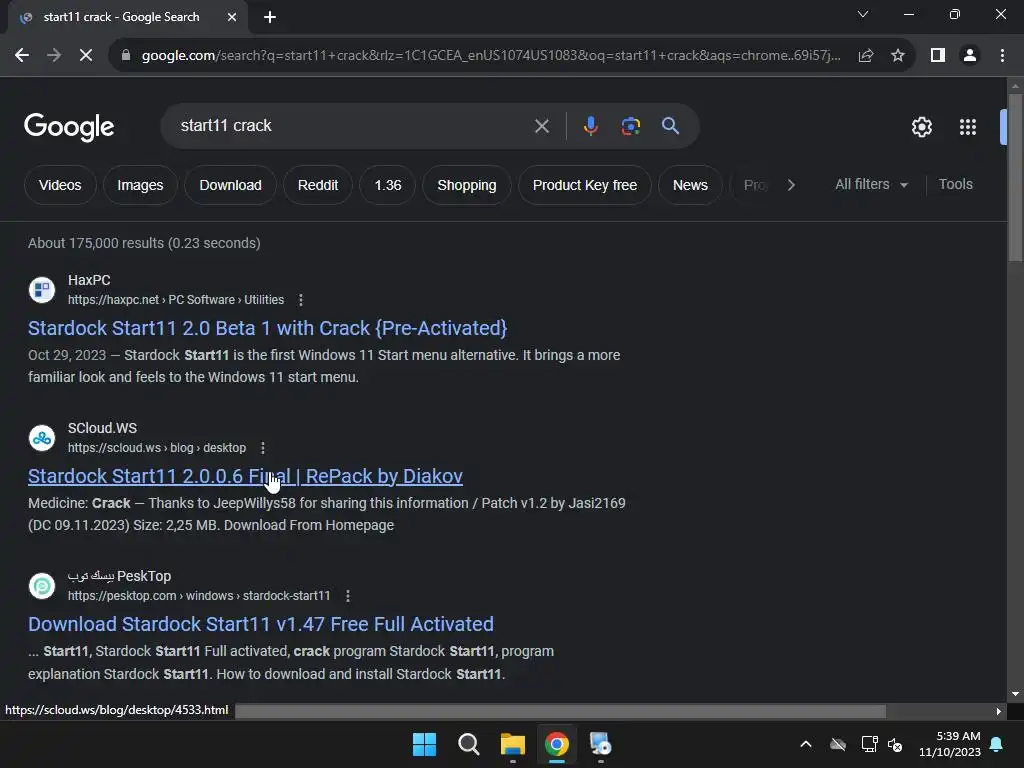This screenshot has height=768, width=1024.
Task: Open the RePack by Diakov result
Action: point(246,477)
